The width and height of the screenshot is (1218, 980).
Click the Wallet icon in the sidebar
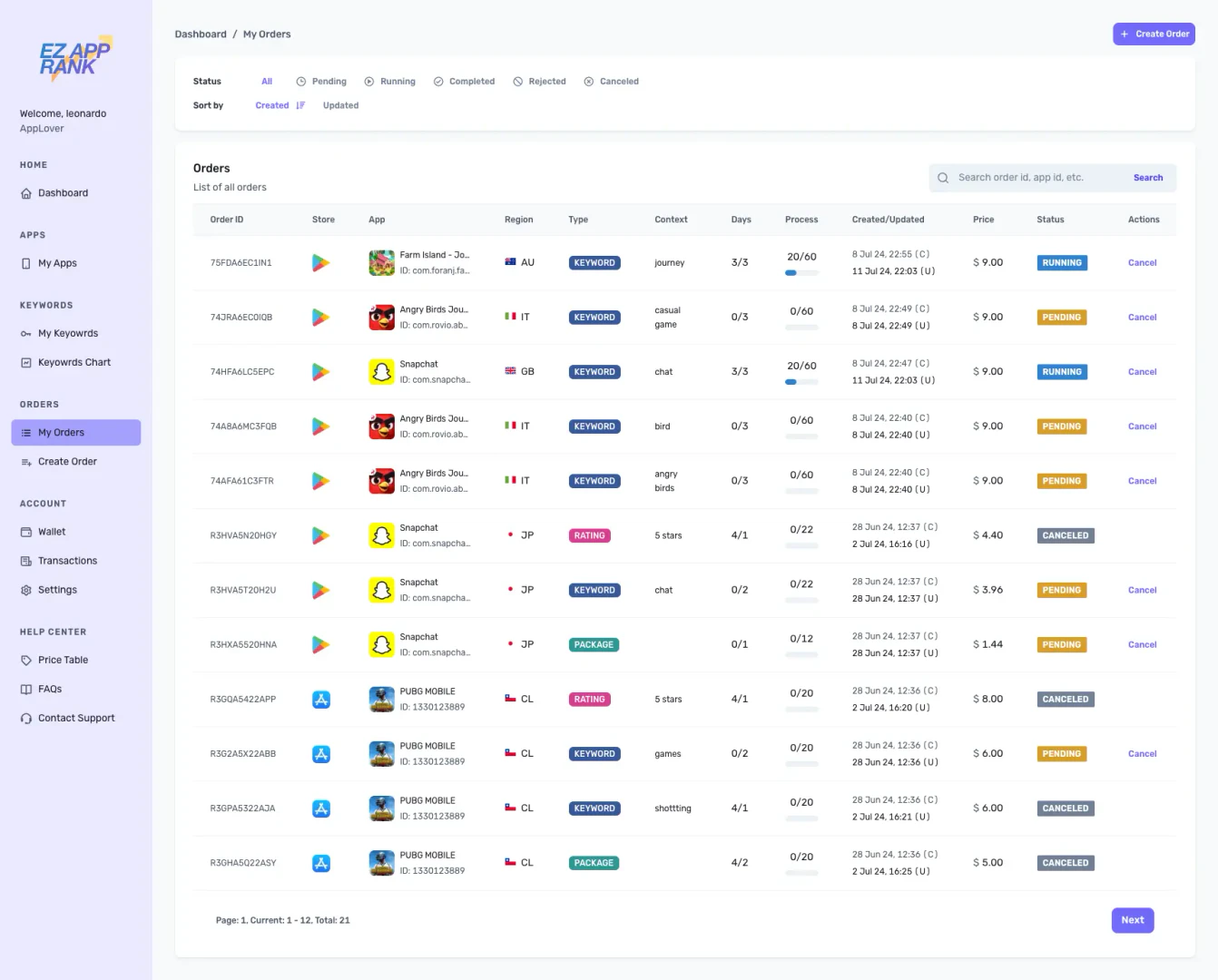[x=25, y=531]
